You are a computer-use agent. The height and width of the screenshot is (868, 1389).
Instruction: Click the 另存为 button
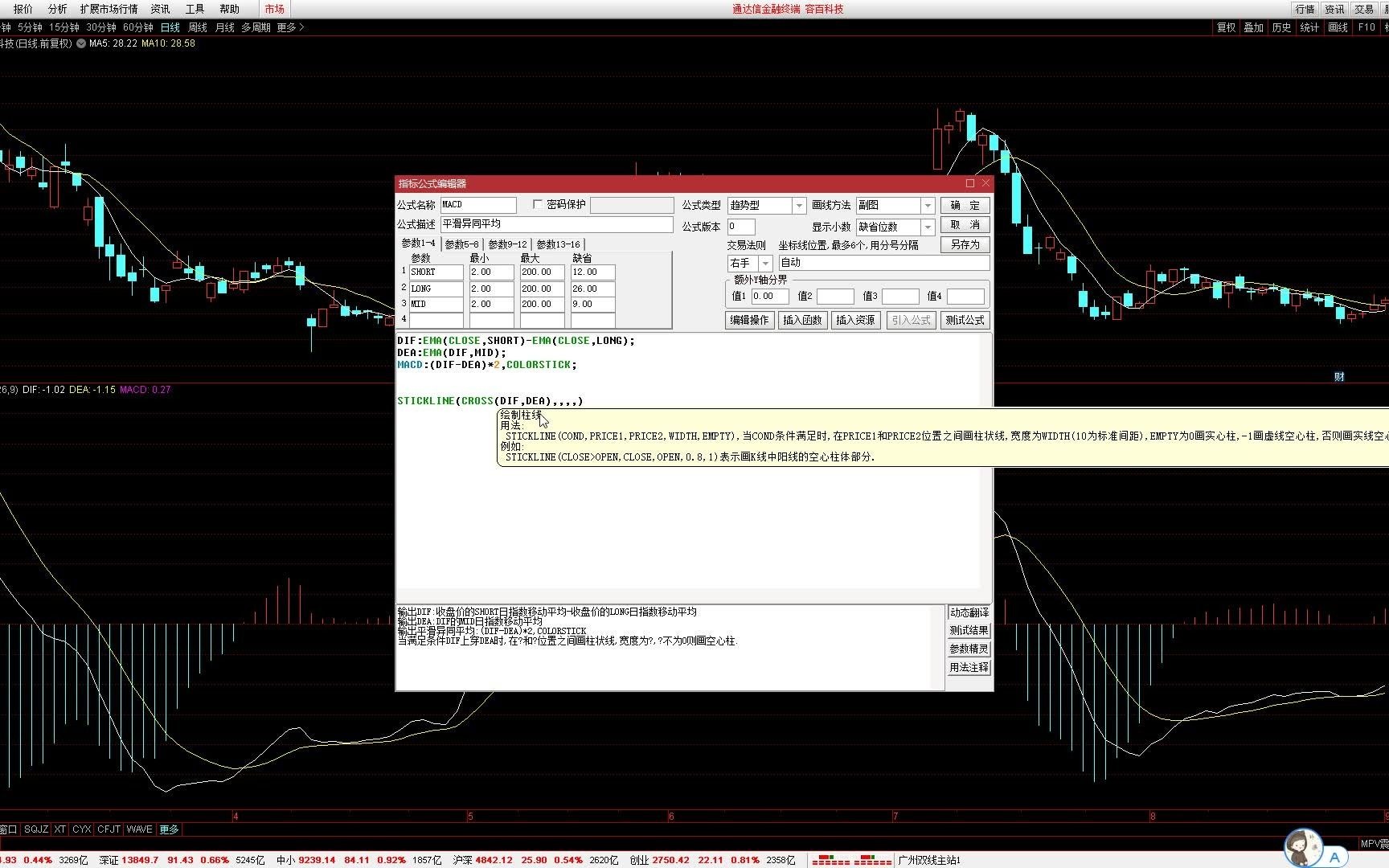click(x=965, y=244)
